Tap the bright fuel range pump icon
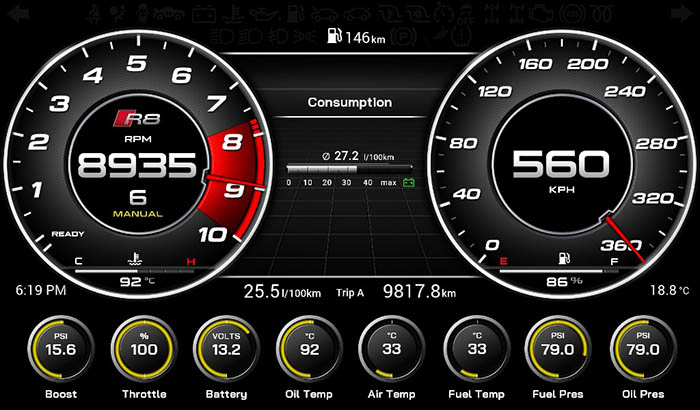This screenshot has width=700, height=410. click(x=334, y=35)
